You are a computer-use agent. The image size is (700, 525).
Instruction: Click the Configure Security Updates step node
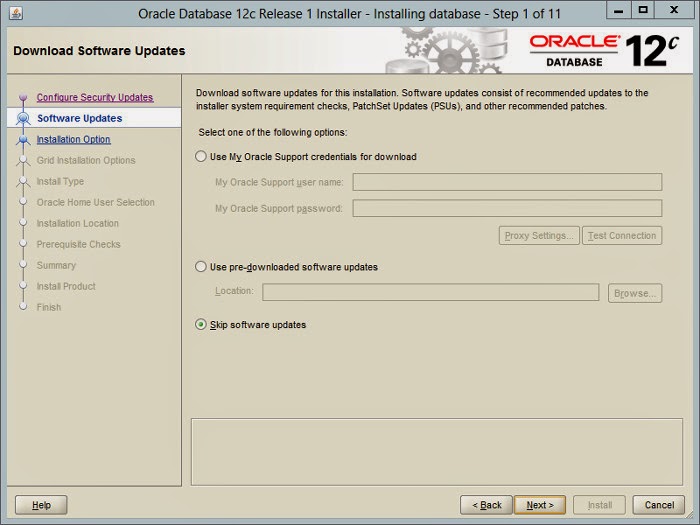tap(23, 97)
